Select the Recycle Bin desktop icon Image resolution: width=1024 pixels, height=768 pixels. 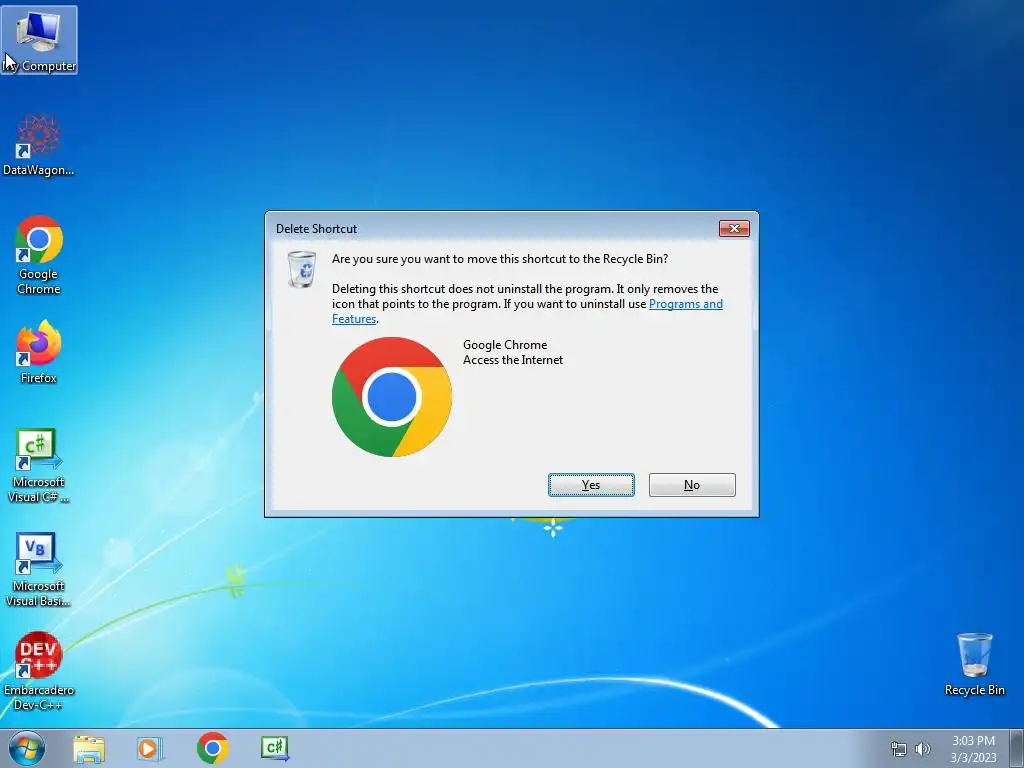pyautogui.click(x=974, y=664)
